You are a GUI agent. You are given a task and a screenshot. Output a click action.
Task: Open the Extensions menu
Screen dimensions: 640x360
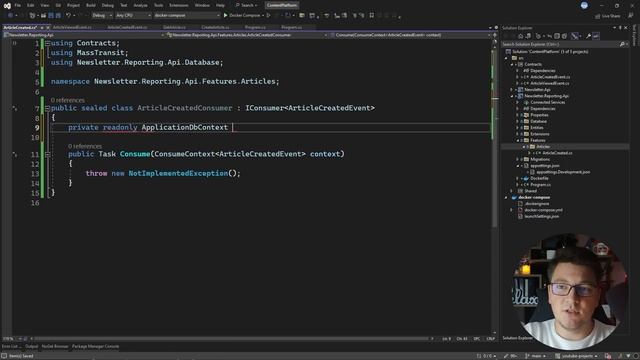click(x=179, y=5)
